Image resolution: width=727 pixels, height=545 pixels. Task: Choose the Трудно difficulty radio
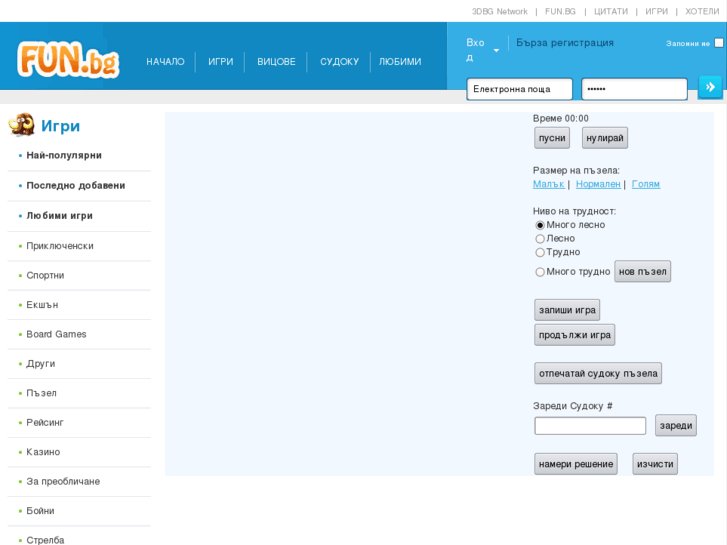[x=540, y=253]
